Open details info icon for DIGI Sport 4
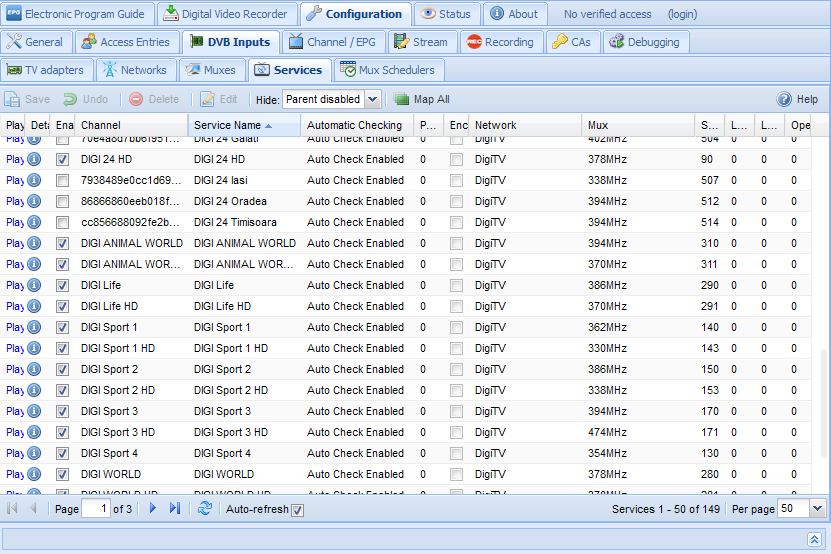Image resolution: width=831 pixels, height=554 pixels. (x=34, y=453)
